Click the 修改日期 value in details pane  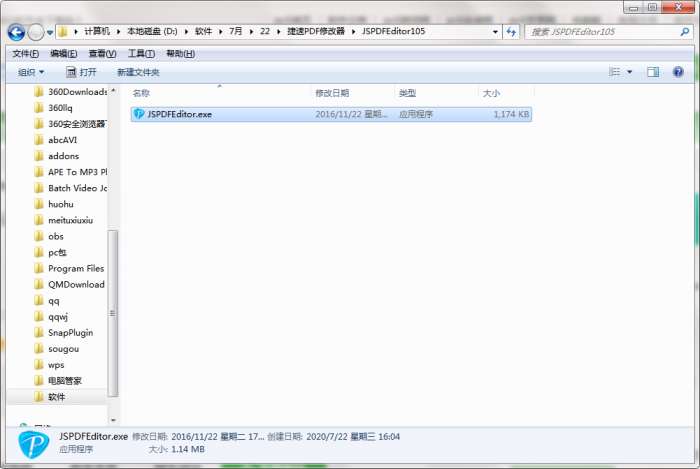[x=218, y=436]
